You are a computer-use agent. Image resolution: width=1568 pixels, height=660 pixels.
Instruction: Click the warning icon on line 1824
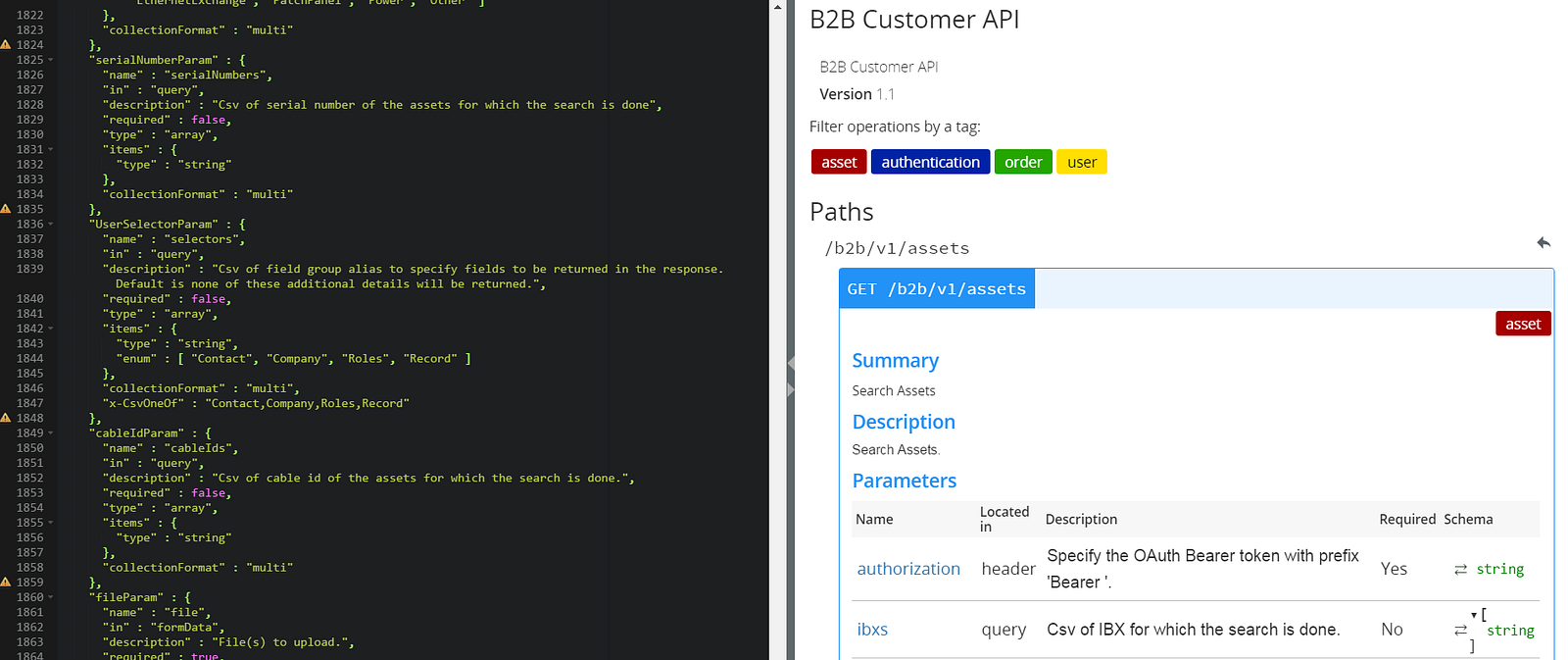tap(6, 45)
